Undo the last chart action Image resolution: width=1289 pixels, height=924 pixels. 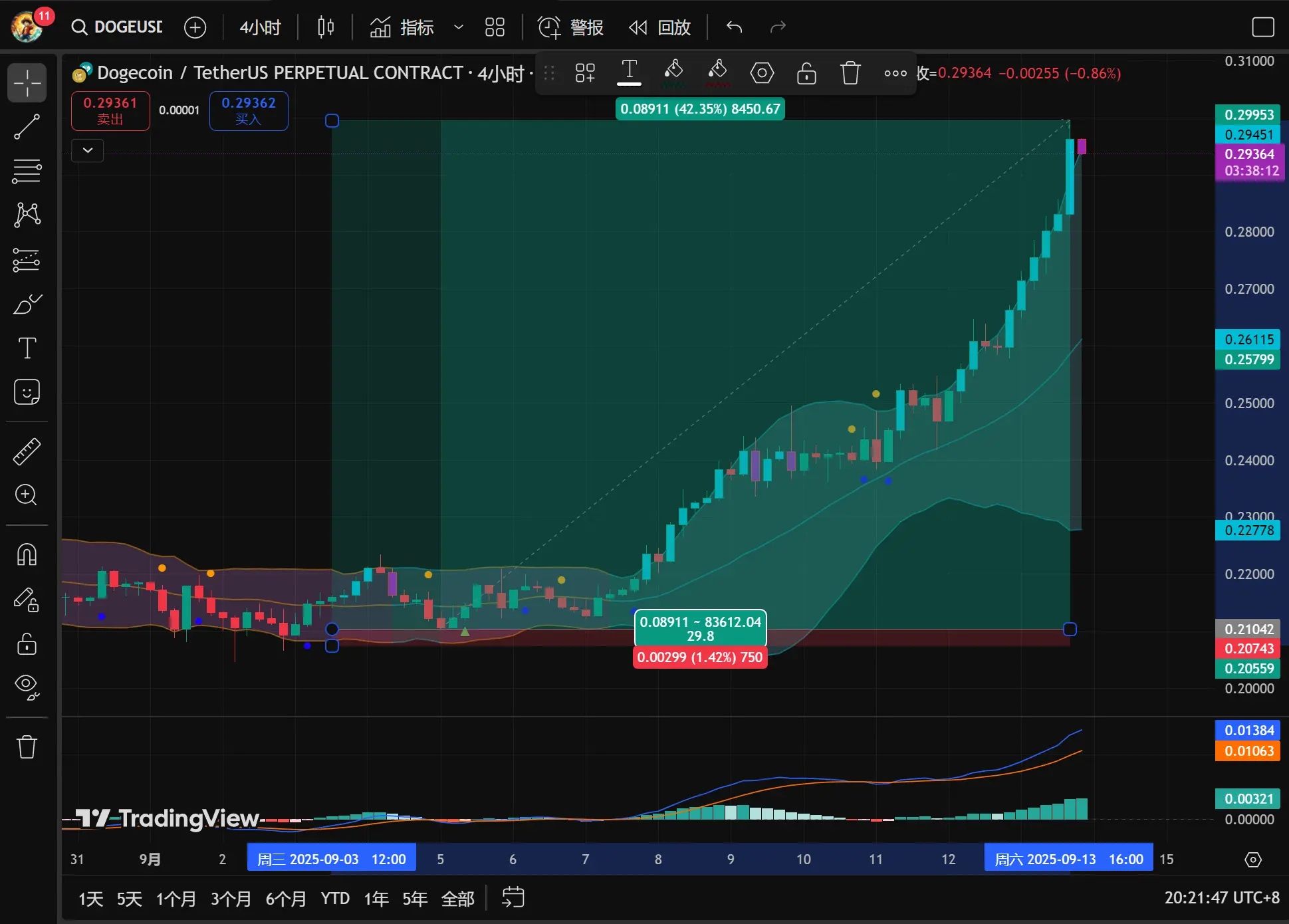[x=734, y=27]
